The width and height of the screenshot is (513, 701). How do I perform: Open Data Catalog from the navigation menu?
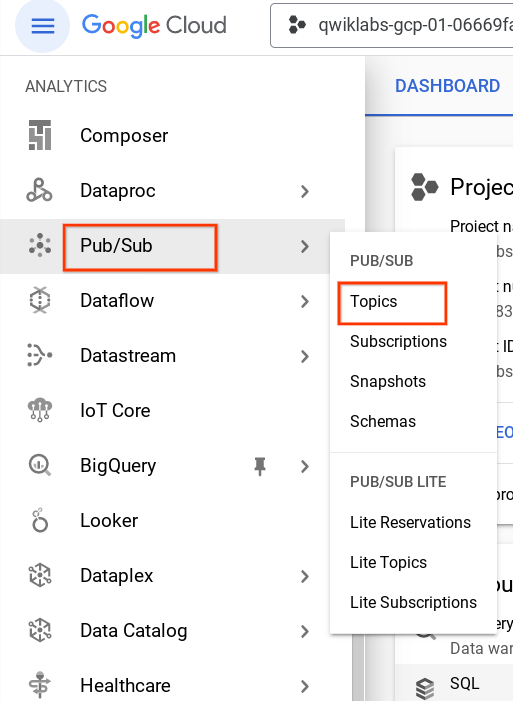(133, 630)
